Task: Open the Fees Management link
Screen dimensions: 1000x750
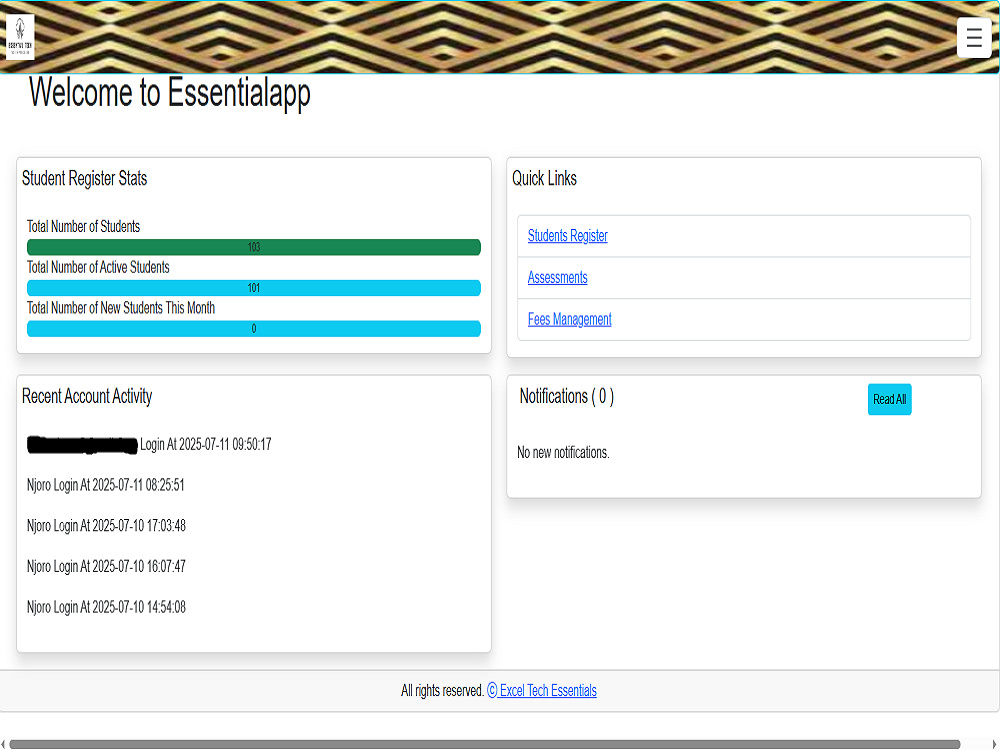Action: [x=570, y=320]
